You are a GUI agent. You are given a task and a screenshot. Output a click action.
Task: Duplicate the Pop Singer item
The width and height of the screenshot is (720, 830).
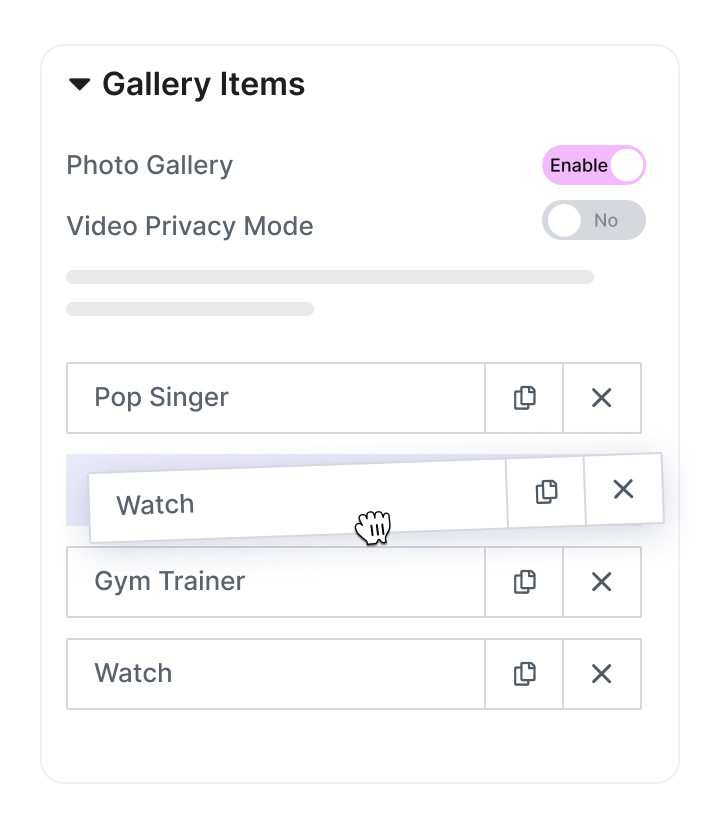[x=524, y=398]
